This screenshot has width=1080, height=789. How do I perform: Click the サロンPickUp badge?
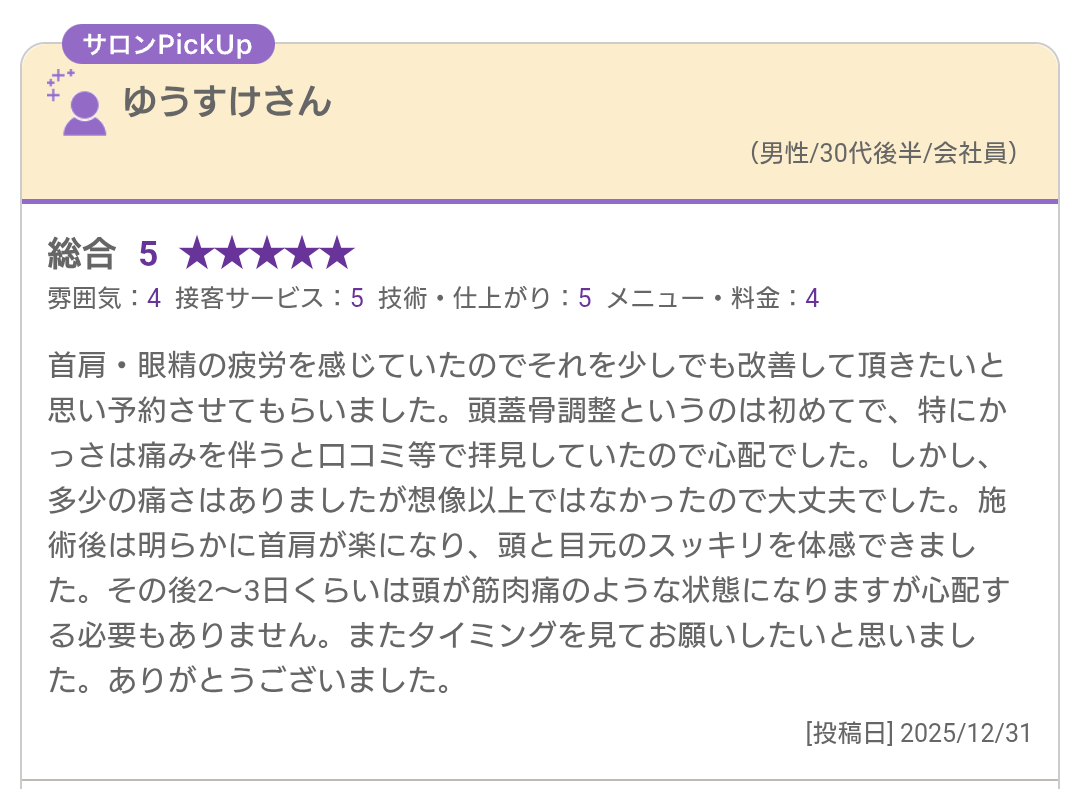pos(167,44)
